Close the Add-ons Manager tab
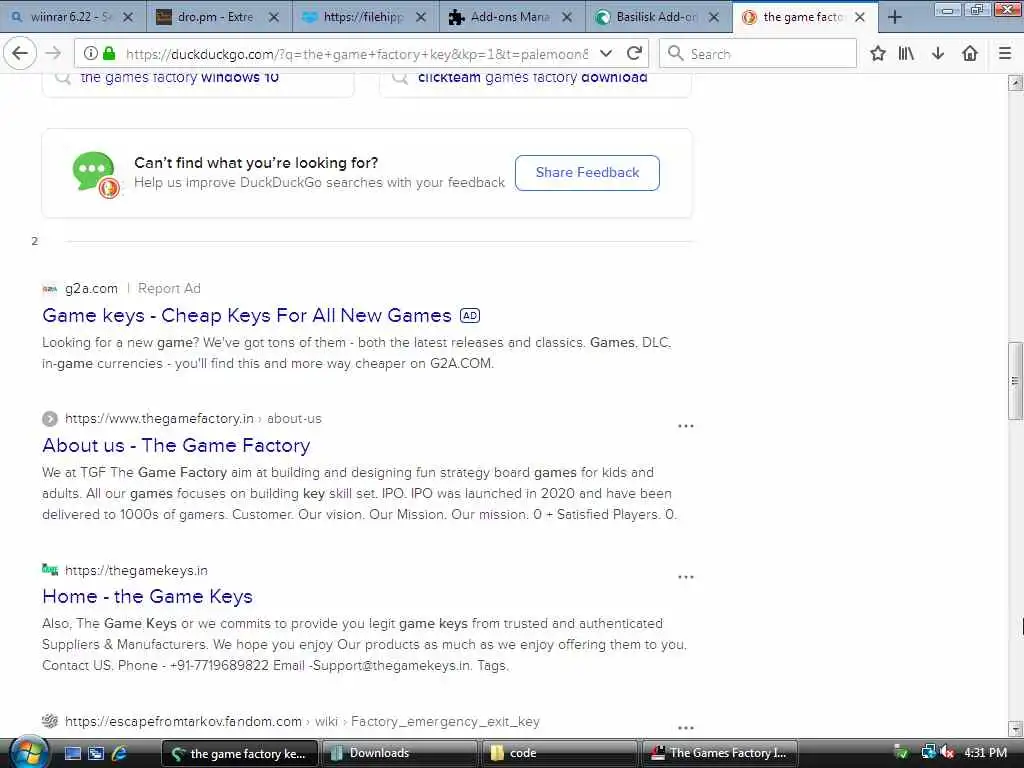 (x=568, y=17)
